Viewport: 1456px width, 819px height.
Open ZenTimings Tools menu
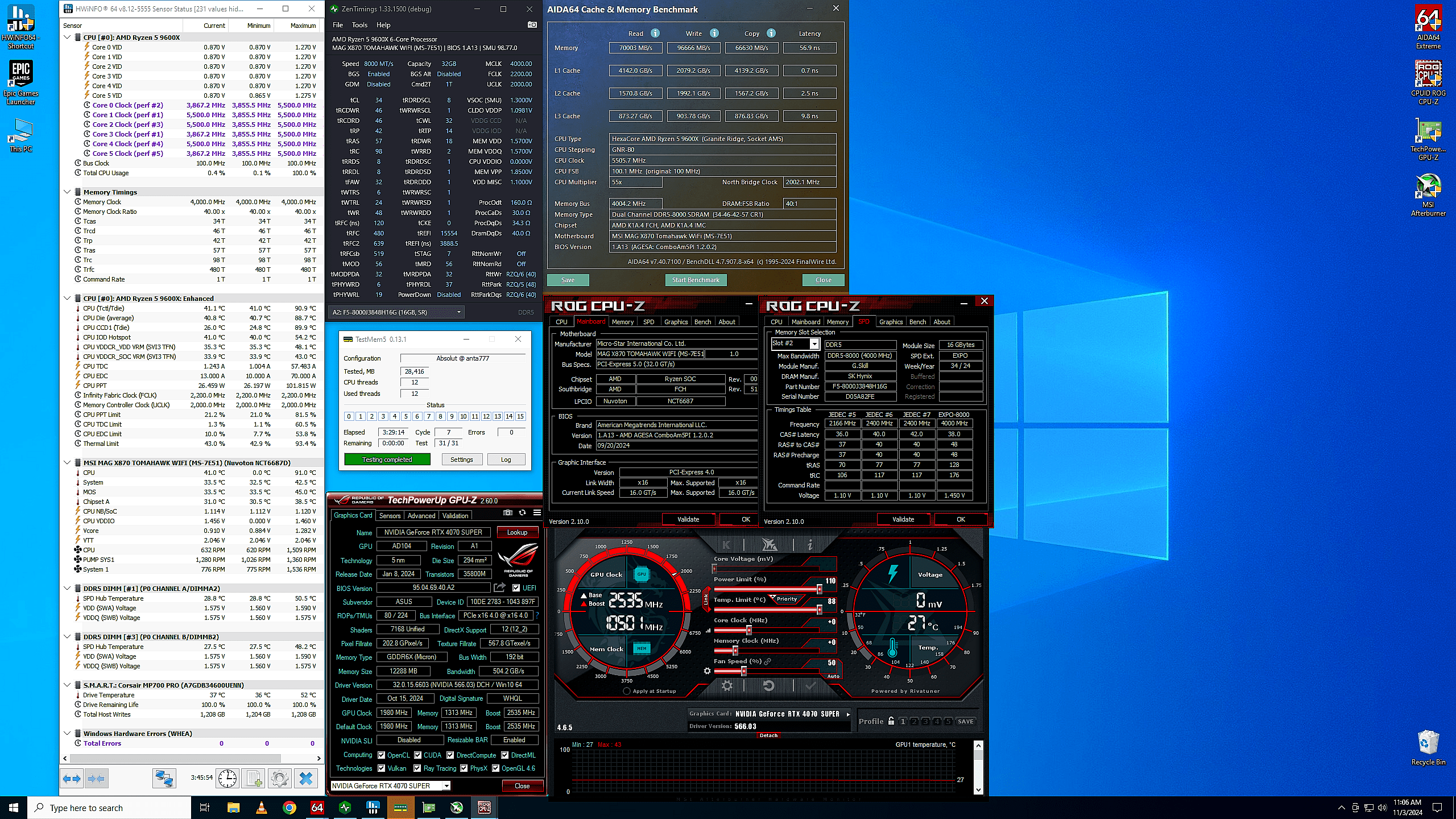359,25
